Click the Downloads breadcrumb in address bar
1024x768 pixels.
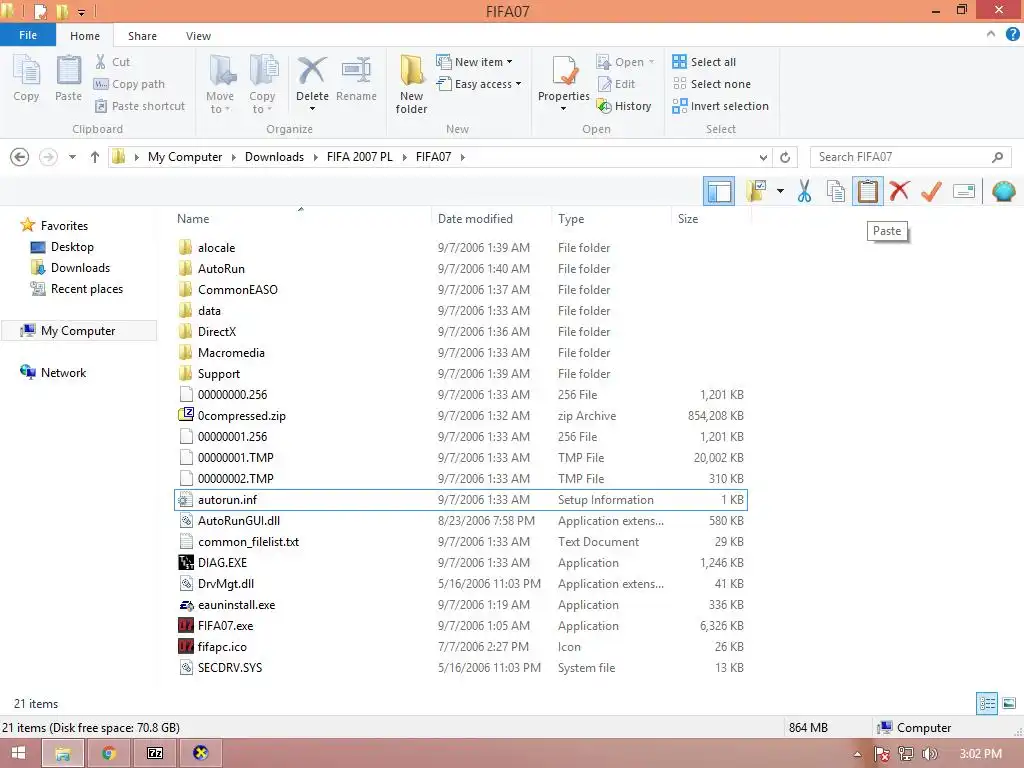click(x=274, y=157)
